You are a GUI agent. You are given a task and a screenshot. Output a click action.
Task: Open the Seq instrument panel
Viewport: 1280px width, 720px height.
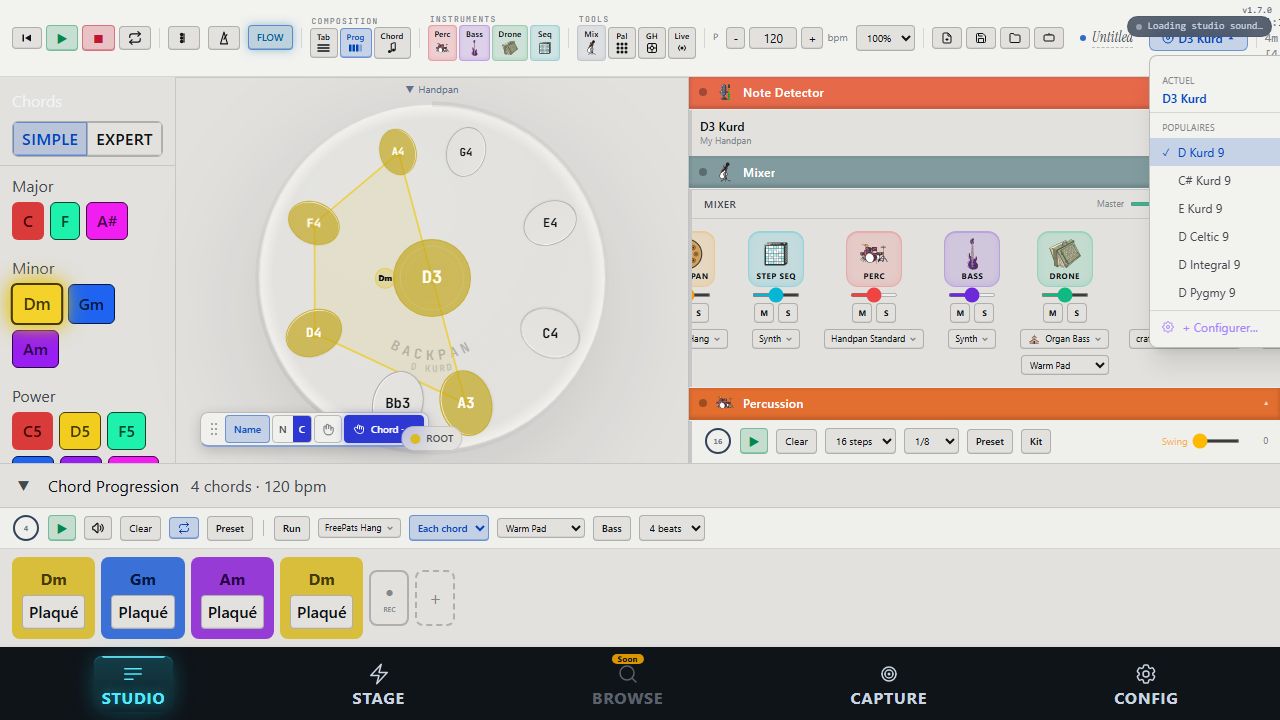[545, 42]
